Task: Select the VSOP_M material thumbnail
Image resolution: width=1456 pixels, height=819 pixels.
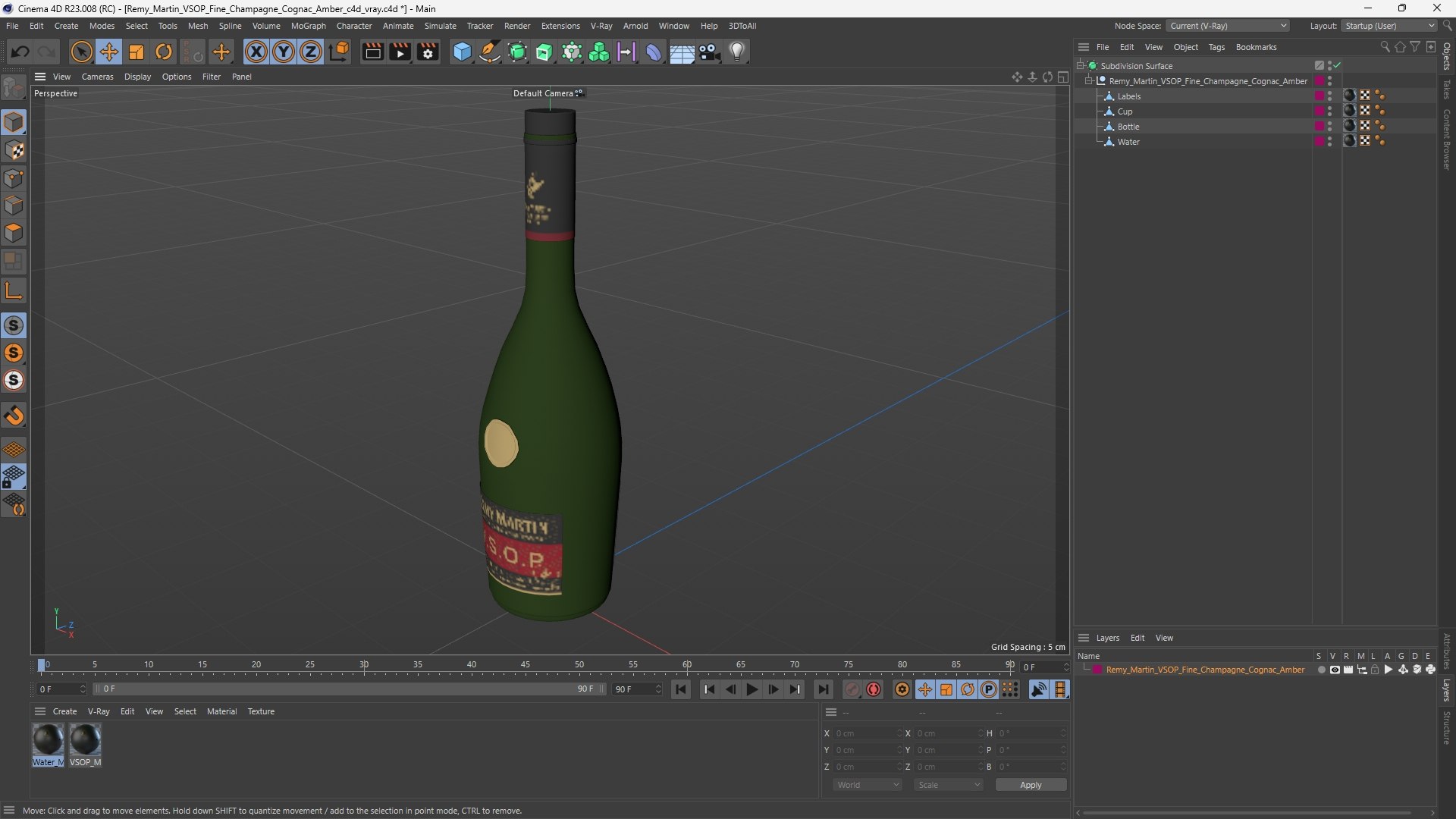Action: tap(85, 739)
